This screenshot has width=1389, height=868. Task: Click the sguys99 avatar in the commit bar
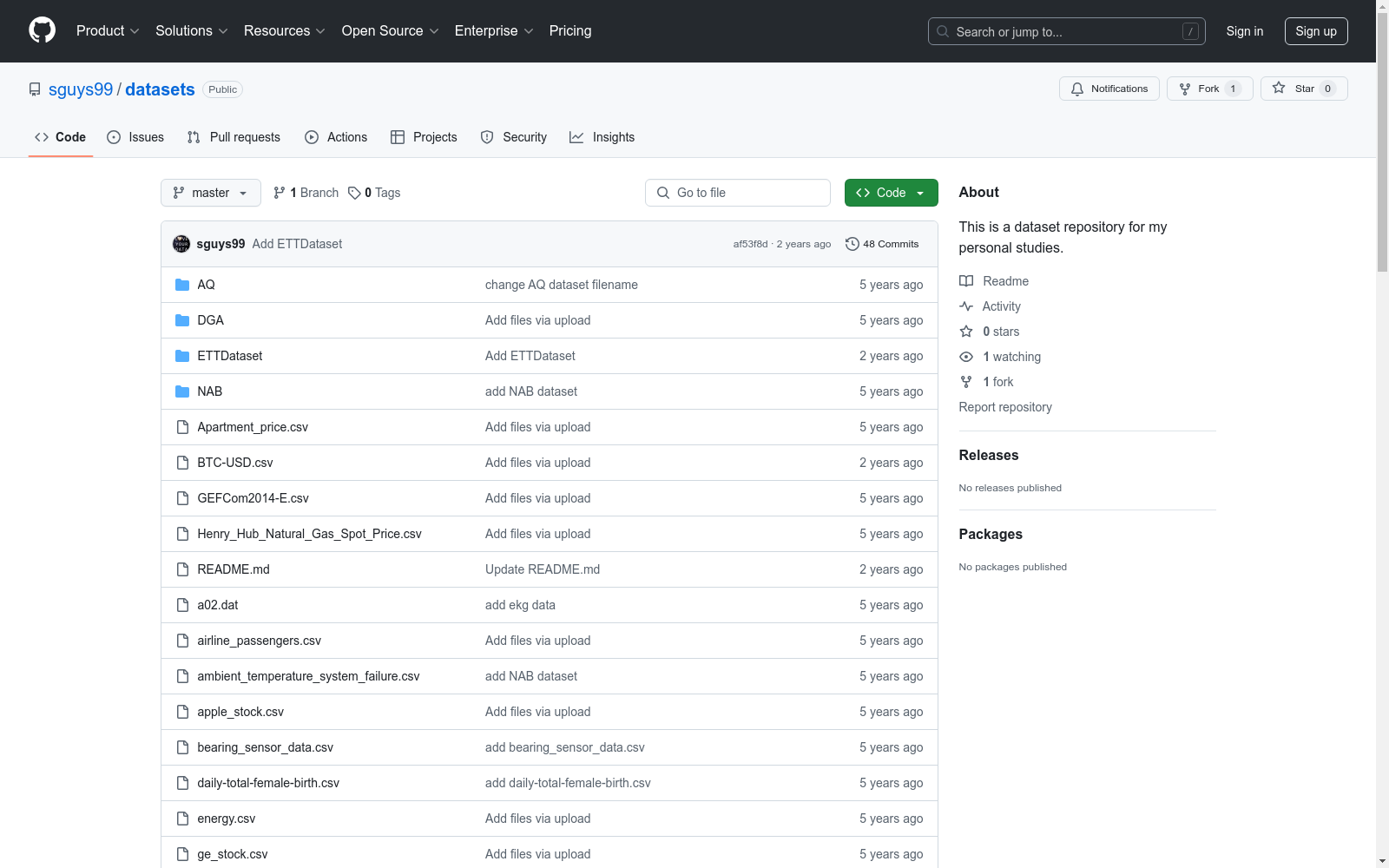[x=181, y=244]
